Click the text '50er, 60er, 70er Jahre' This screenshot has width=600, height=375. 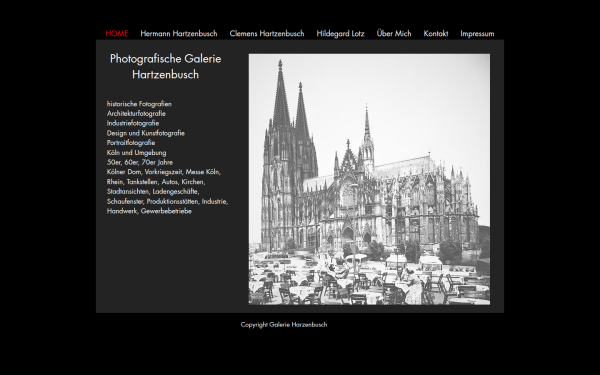(x=140, y=162)
